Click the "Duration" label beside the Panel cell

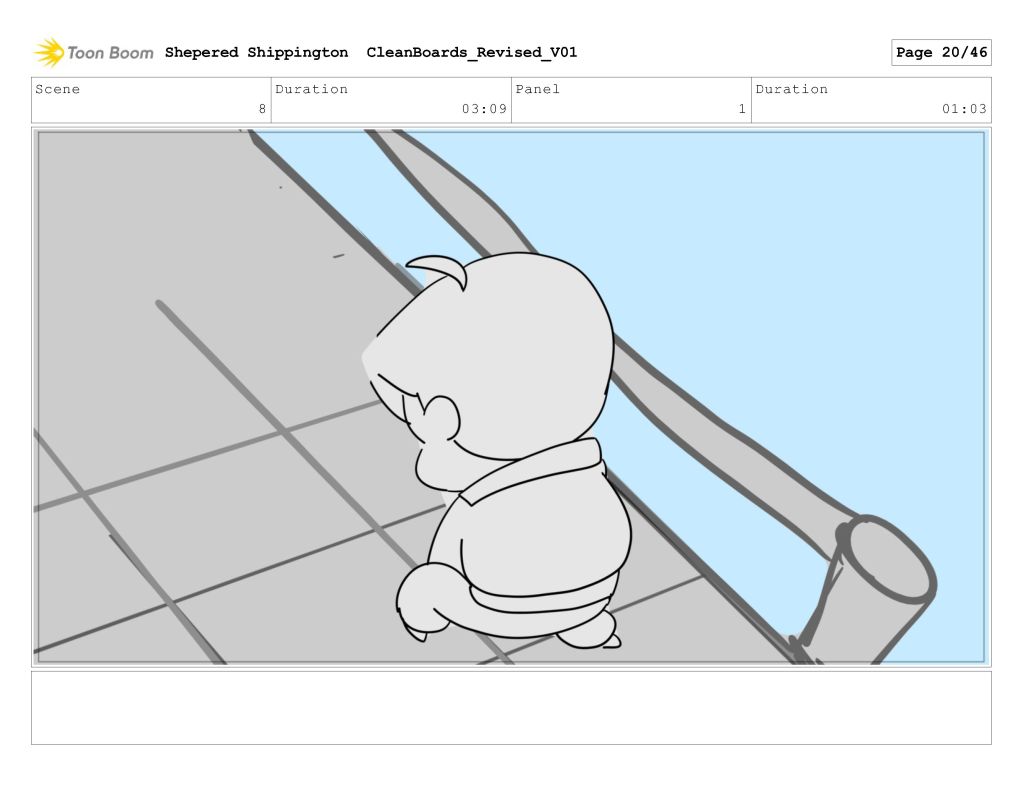791,89
